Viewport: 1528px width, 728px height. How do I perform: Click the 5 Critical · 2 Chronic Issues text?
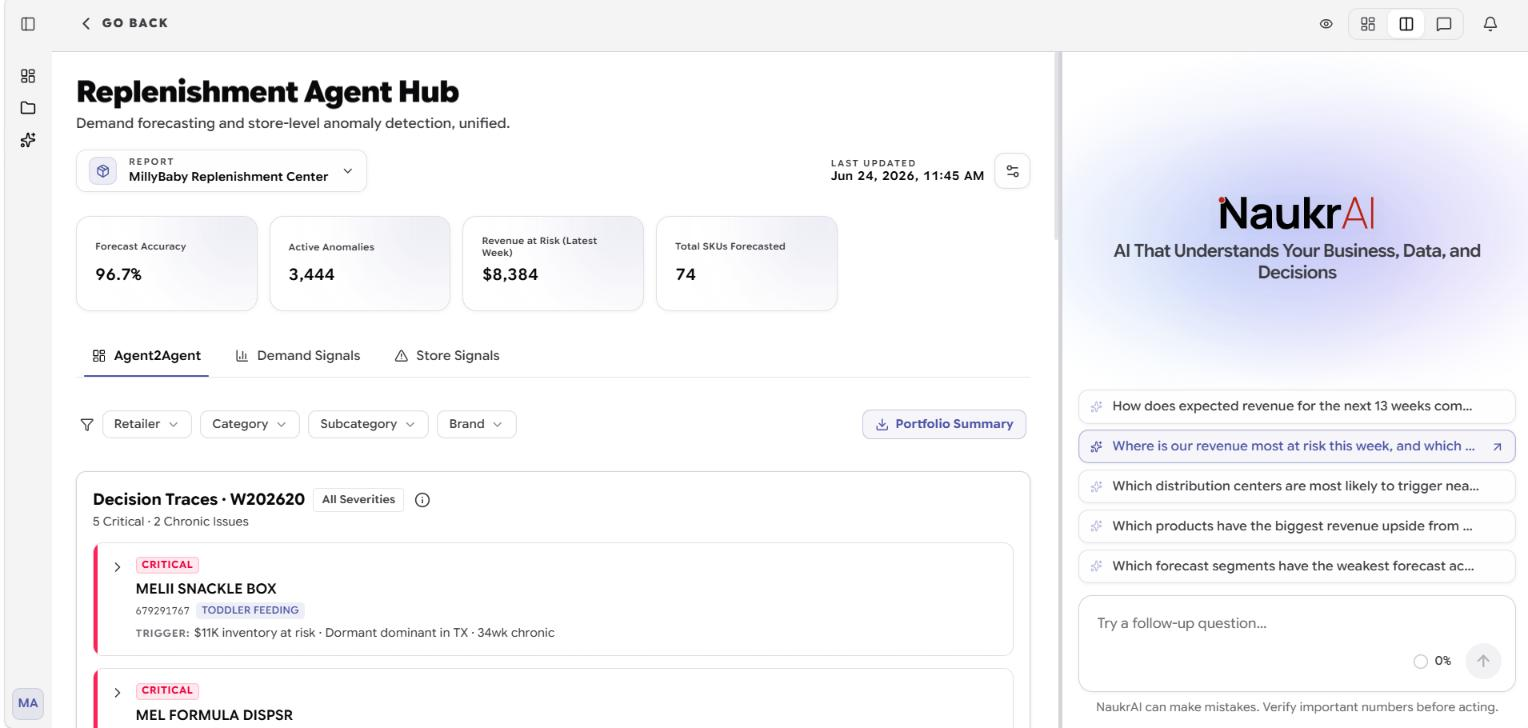(171, 521)
